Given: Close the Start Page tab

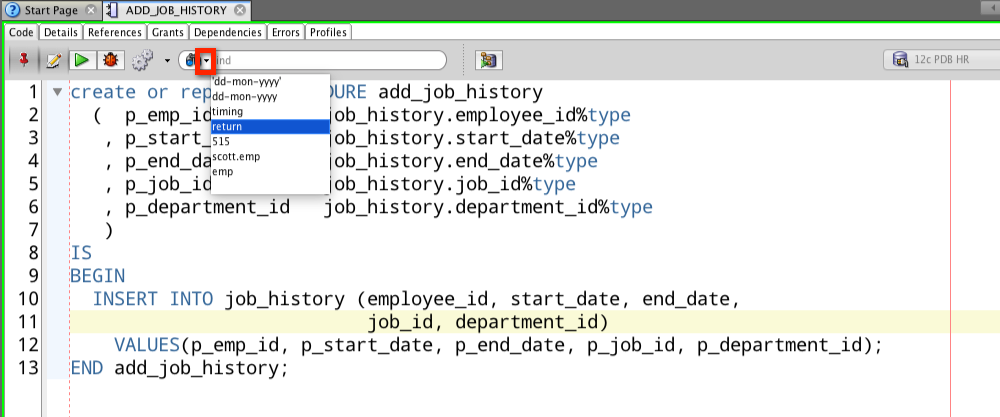Looking at the screenshot, I should tap(91, 10).
